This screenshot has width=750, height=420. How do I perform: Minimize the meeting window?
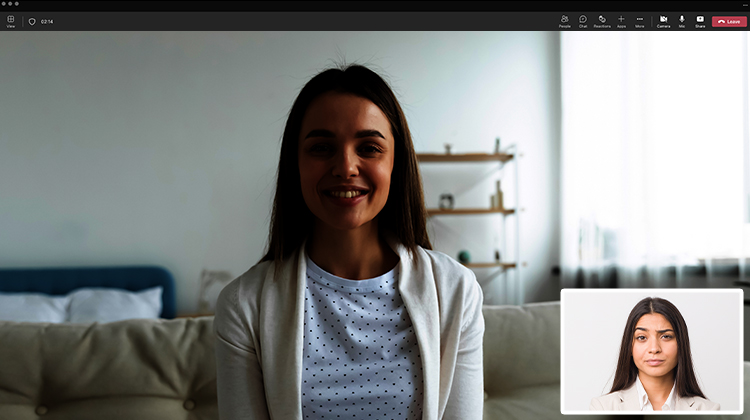(10, 4)
